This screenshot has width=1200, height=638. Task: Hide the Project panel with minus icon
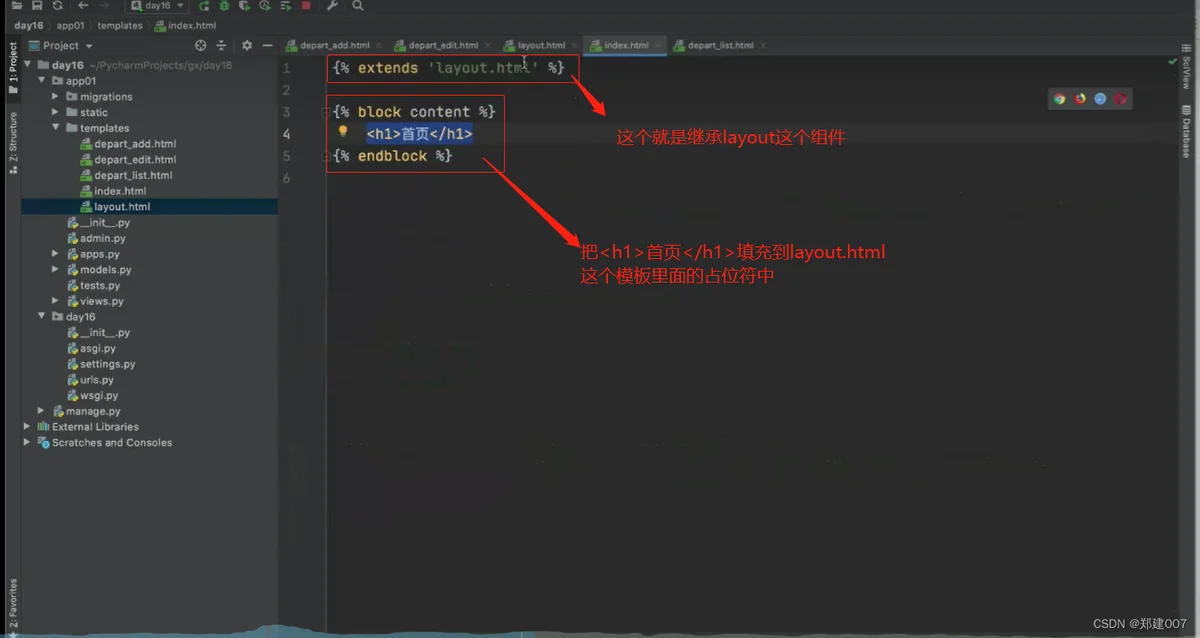coord(267,45)
